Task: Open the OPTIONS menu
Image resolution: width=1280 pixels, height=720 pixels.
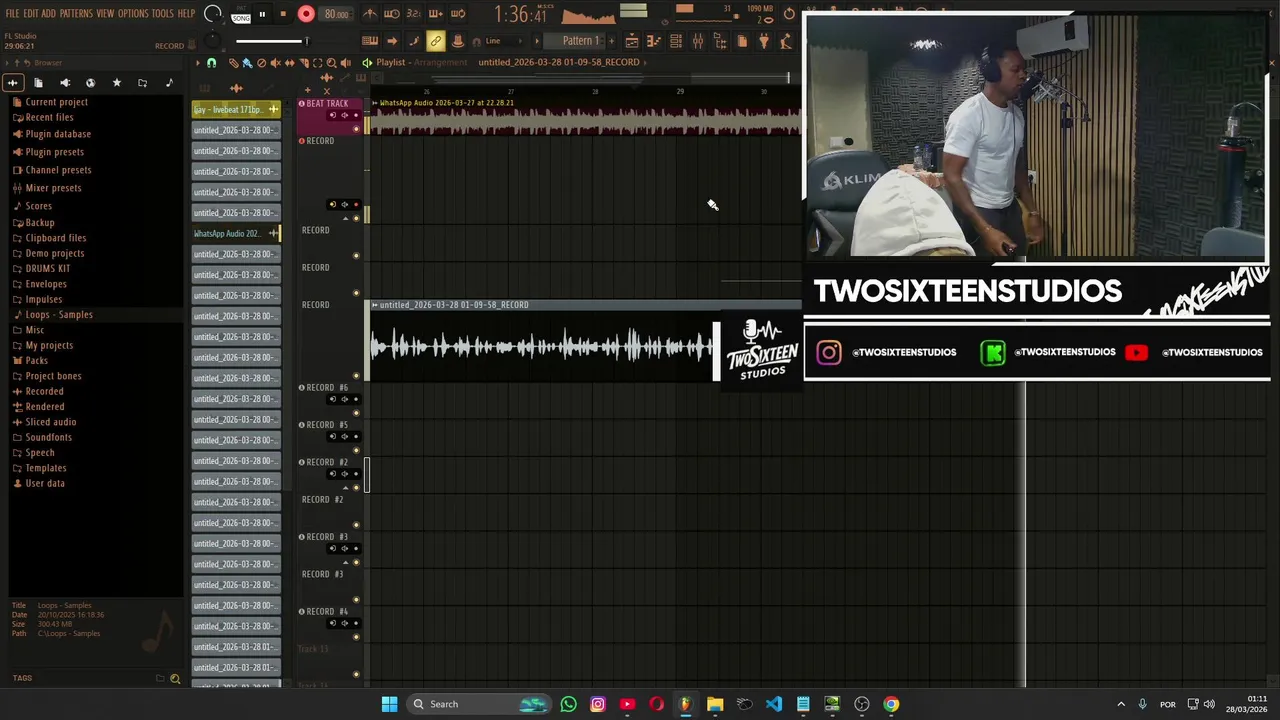Action: pos(133,13)
